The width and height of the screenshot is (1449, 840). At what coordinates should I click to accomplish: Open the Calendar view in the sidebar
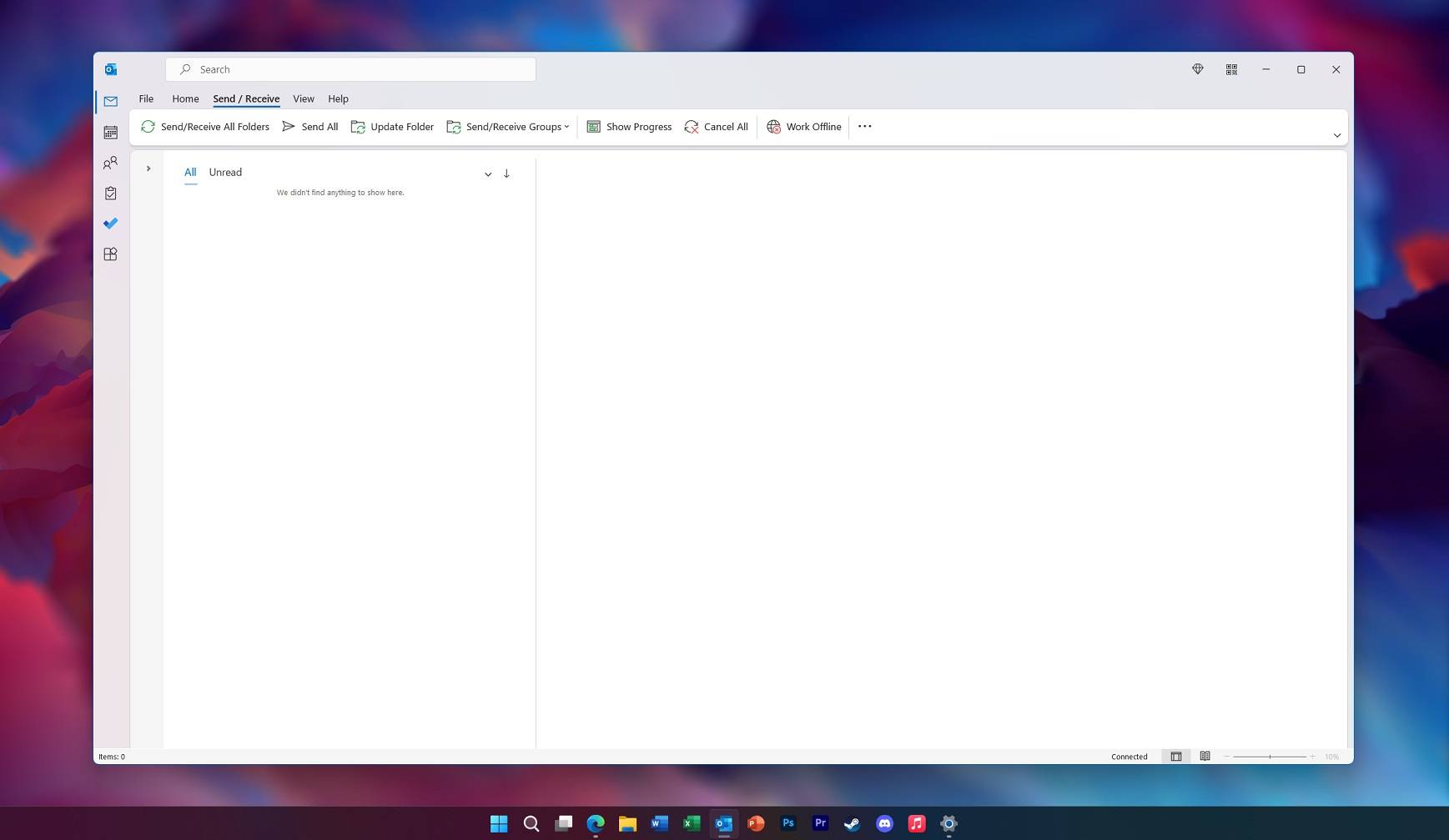tap(110, 132)
